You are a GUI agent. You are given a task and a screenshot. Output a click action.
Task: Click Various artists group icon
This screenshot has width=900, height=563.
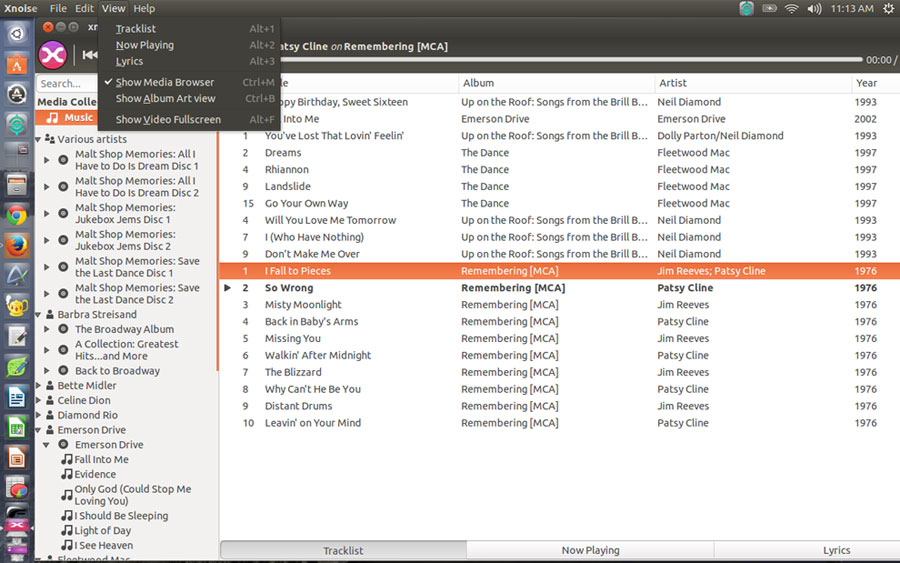click(x=50, y=139)
